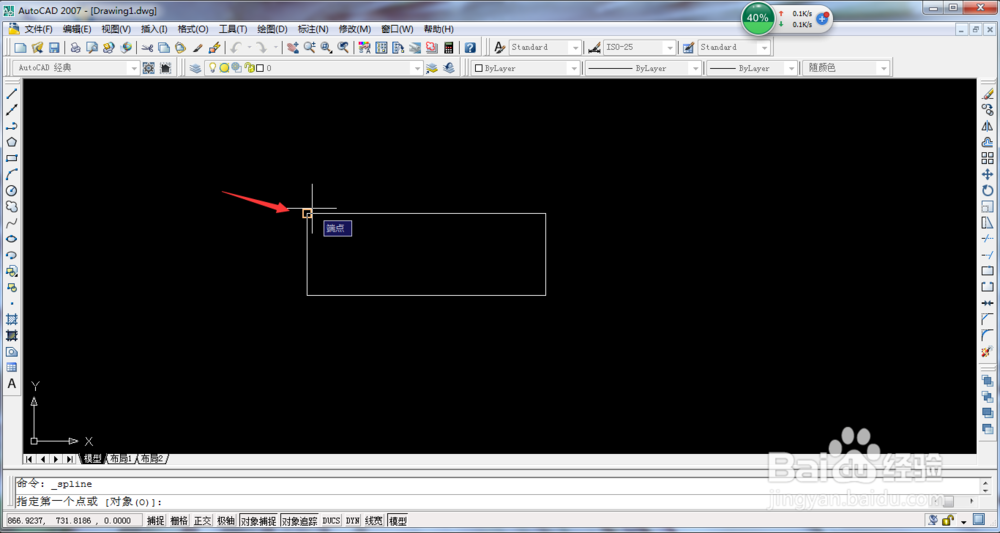Toggle DYN dynamic input in status bar
This screenshot has height=533, width=1000.
(x=353, y=521)
